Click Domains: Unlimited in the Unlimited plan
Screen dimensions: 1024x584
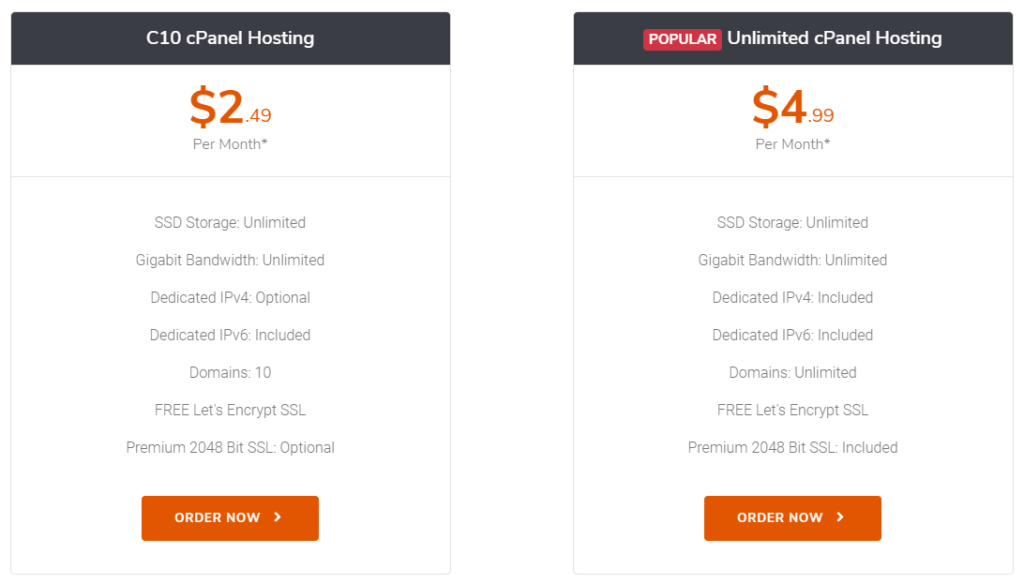(792, 372)
